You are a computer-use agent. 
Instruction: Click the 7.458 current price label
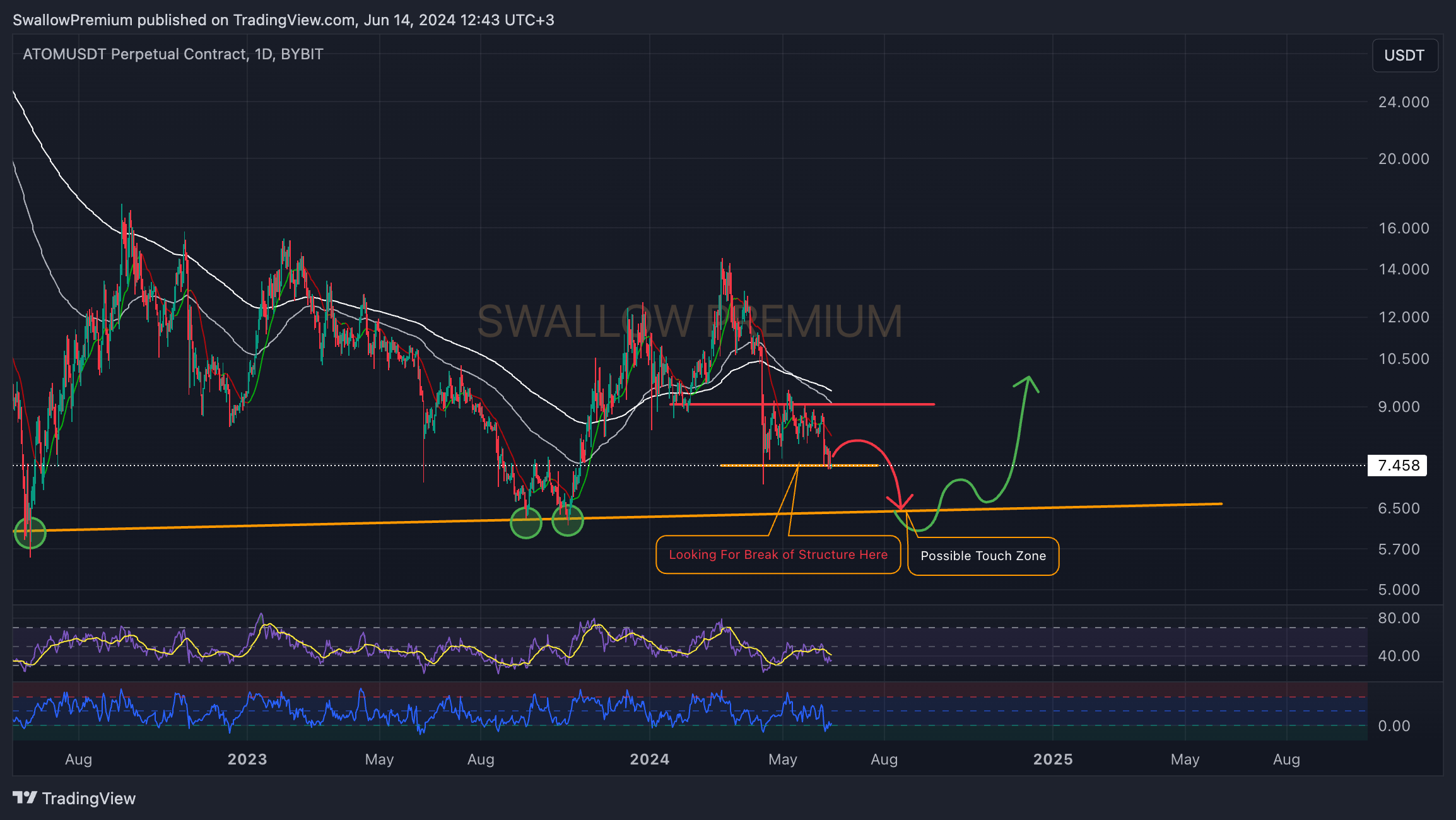click(1397, 466)
